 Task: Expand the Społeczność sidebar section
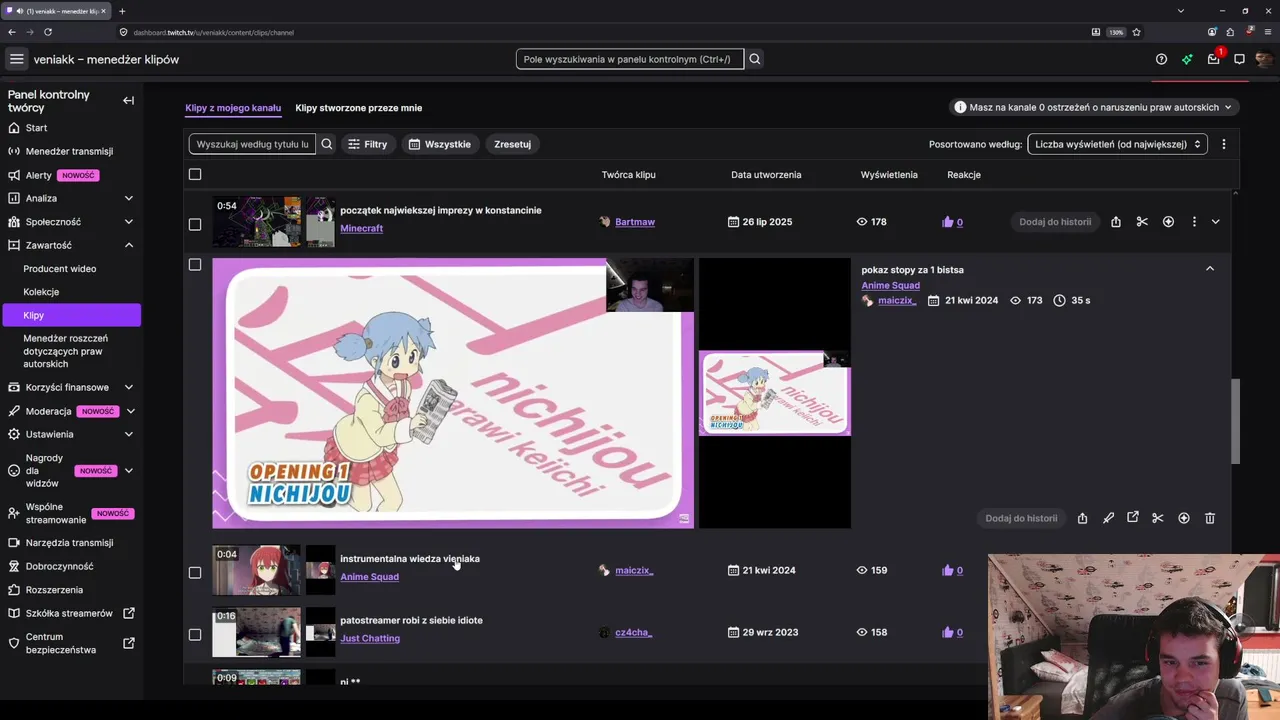pos(128,222)
